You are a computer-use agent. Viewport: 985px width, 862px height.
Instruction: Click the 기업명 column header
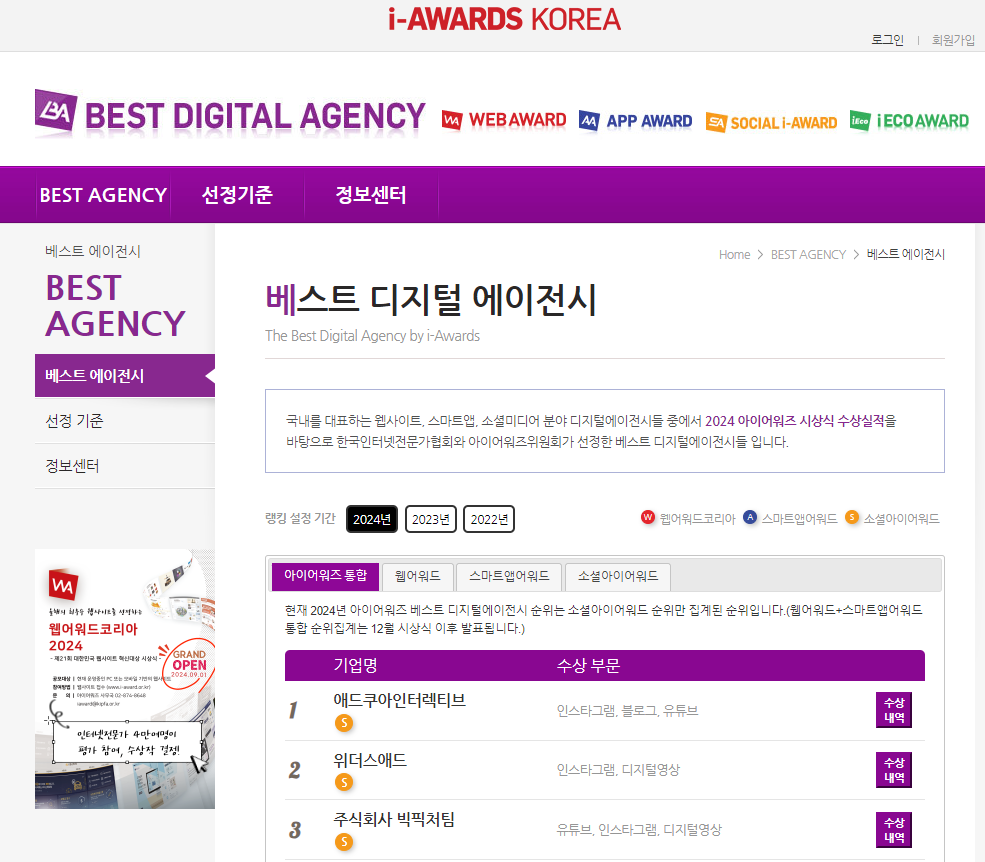click(356, 666)
